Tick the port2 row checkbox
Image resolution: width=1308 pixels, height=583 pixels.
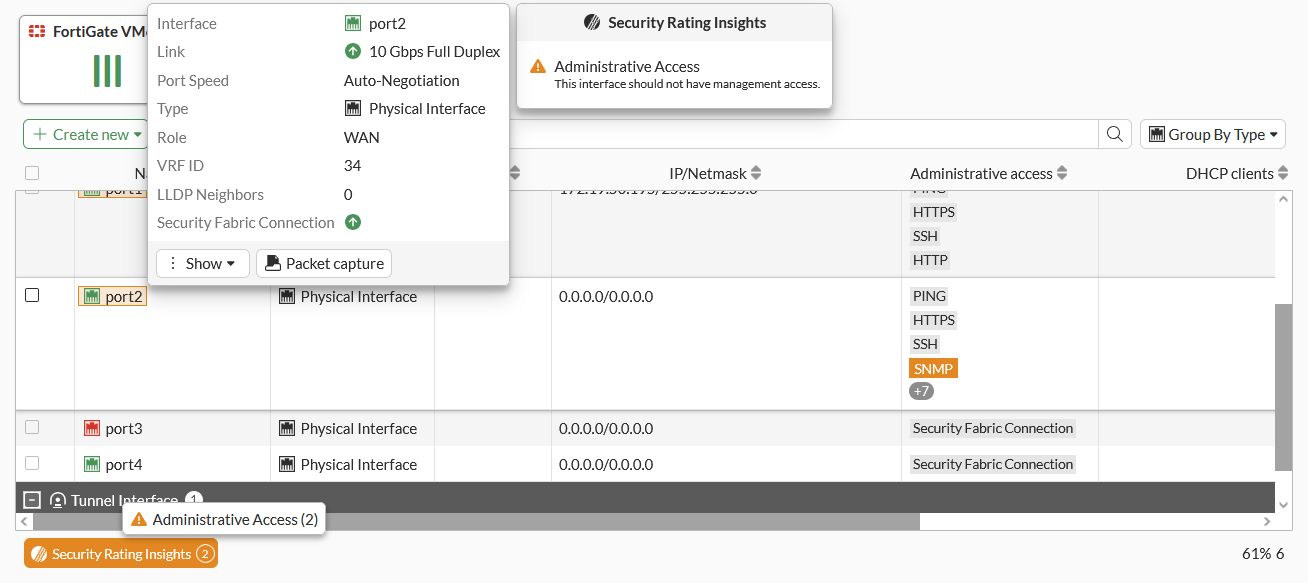point(32,295)
